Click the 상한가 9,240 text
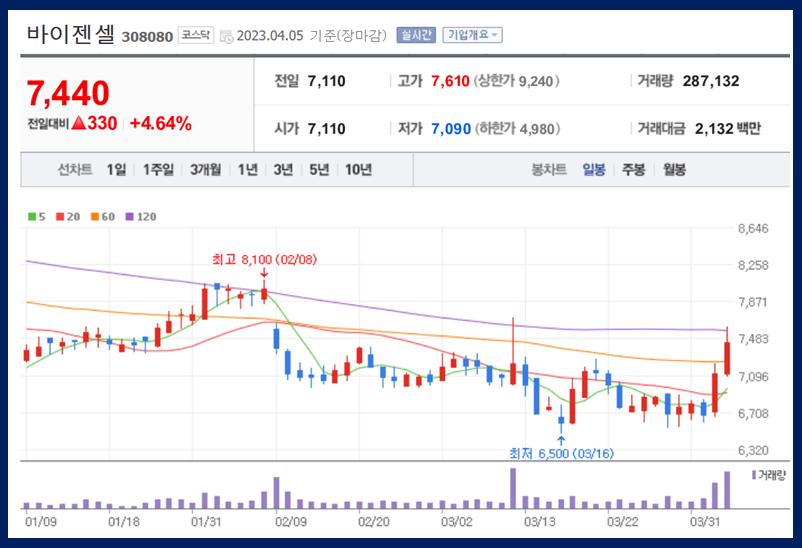Screen dimensions: 802x548 point(516,81)
